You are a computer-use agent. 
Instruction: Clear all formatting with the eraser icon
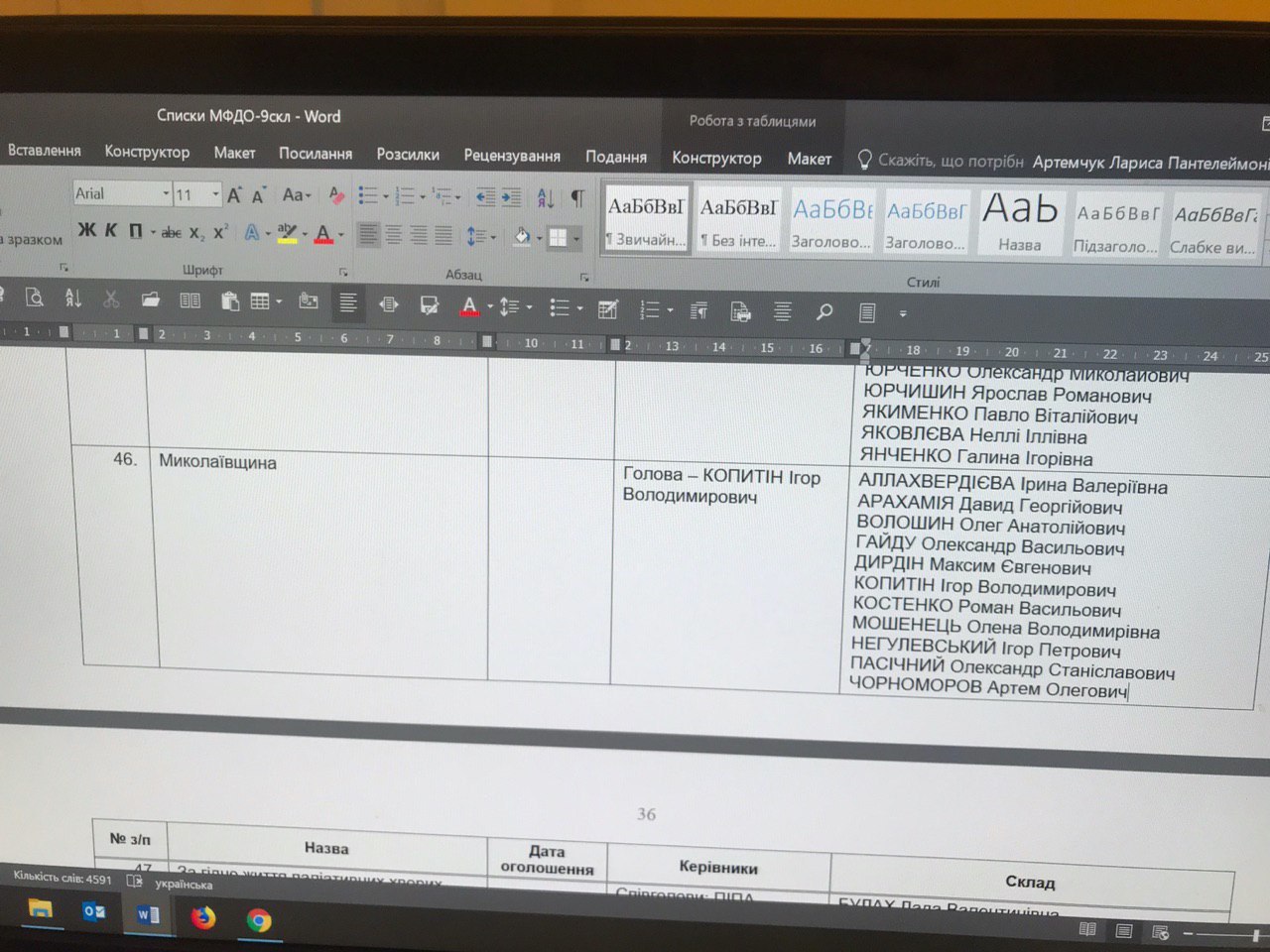click(336, 195)
